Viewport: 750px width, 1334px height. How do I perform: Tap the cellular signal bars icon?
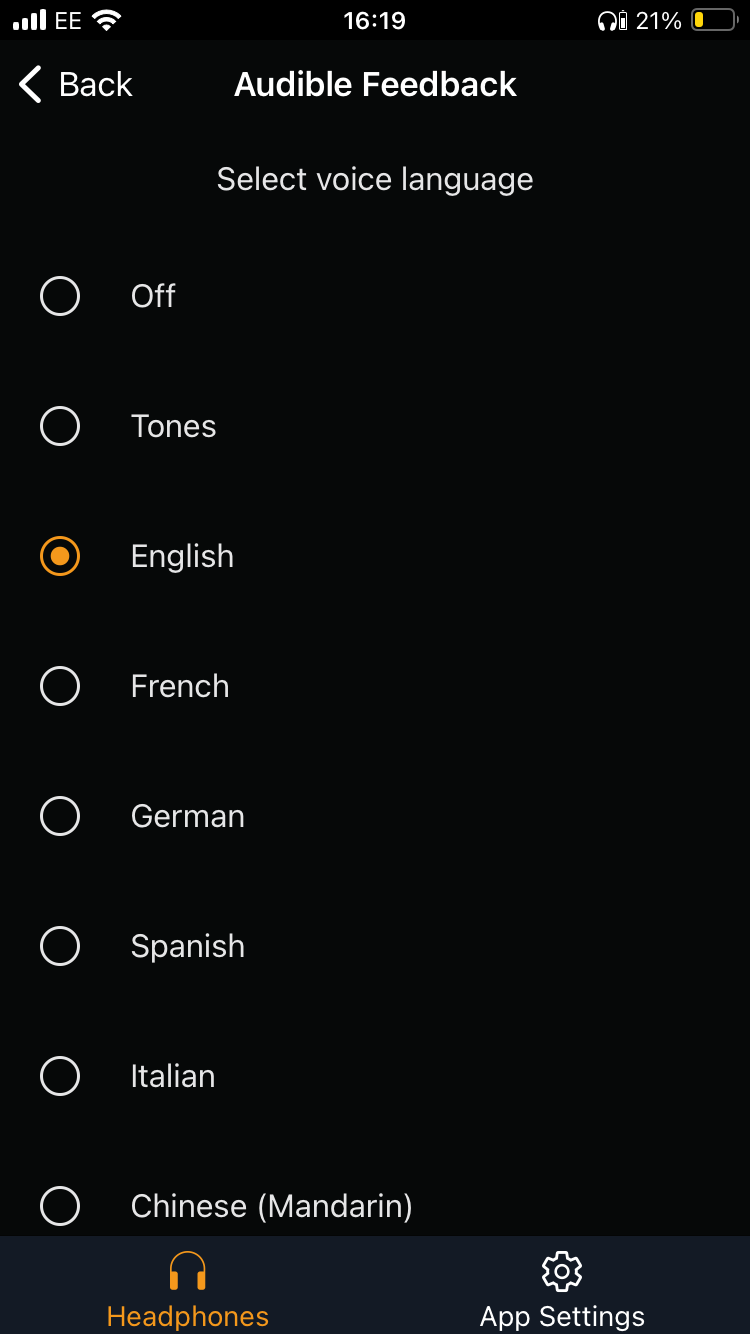click(30, 18)
